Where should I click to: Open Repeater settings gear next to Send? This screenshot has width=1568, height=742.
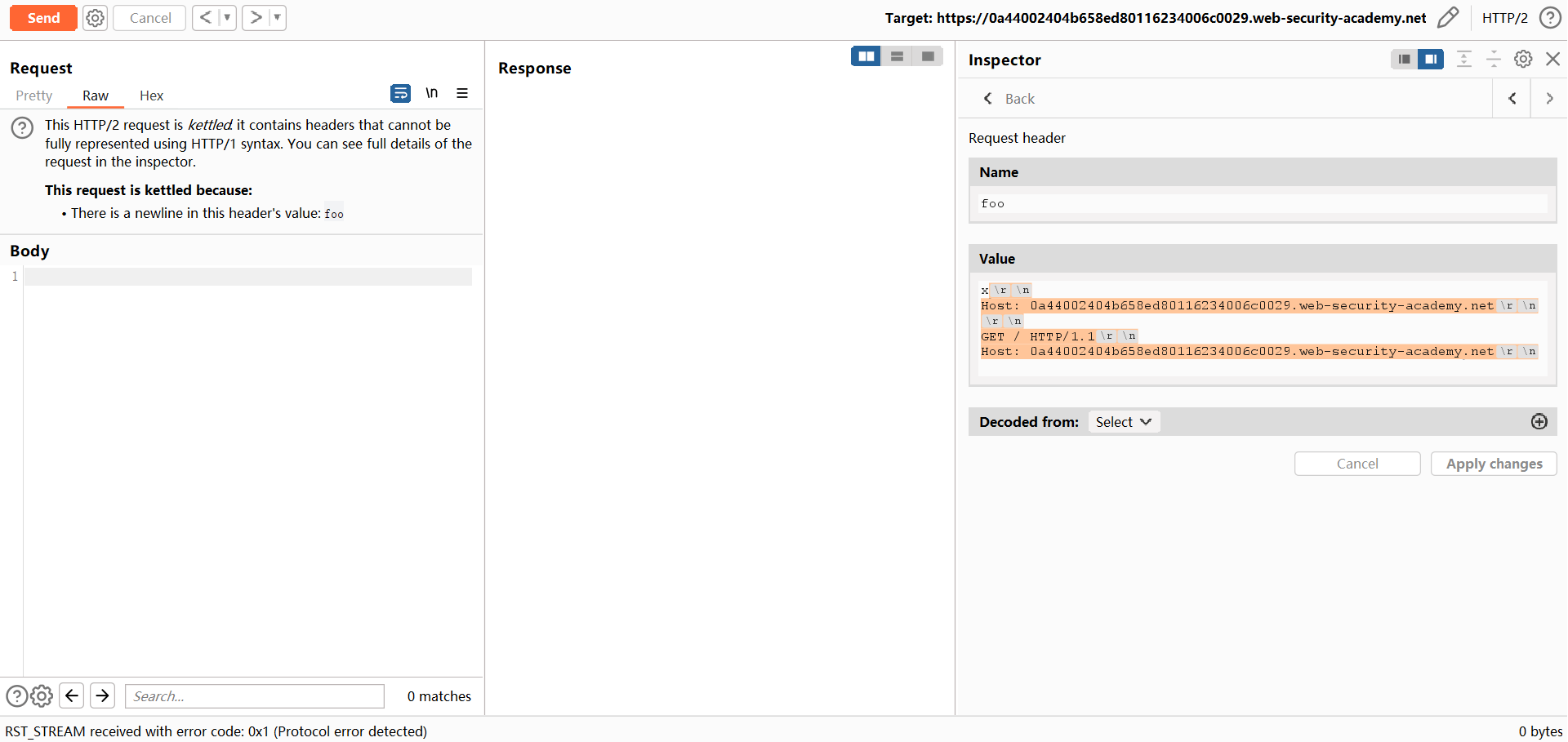tap(96, 18)
